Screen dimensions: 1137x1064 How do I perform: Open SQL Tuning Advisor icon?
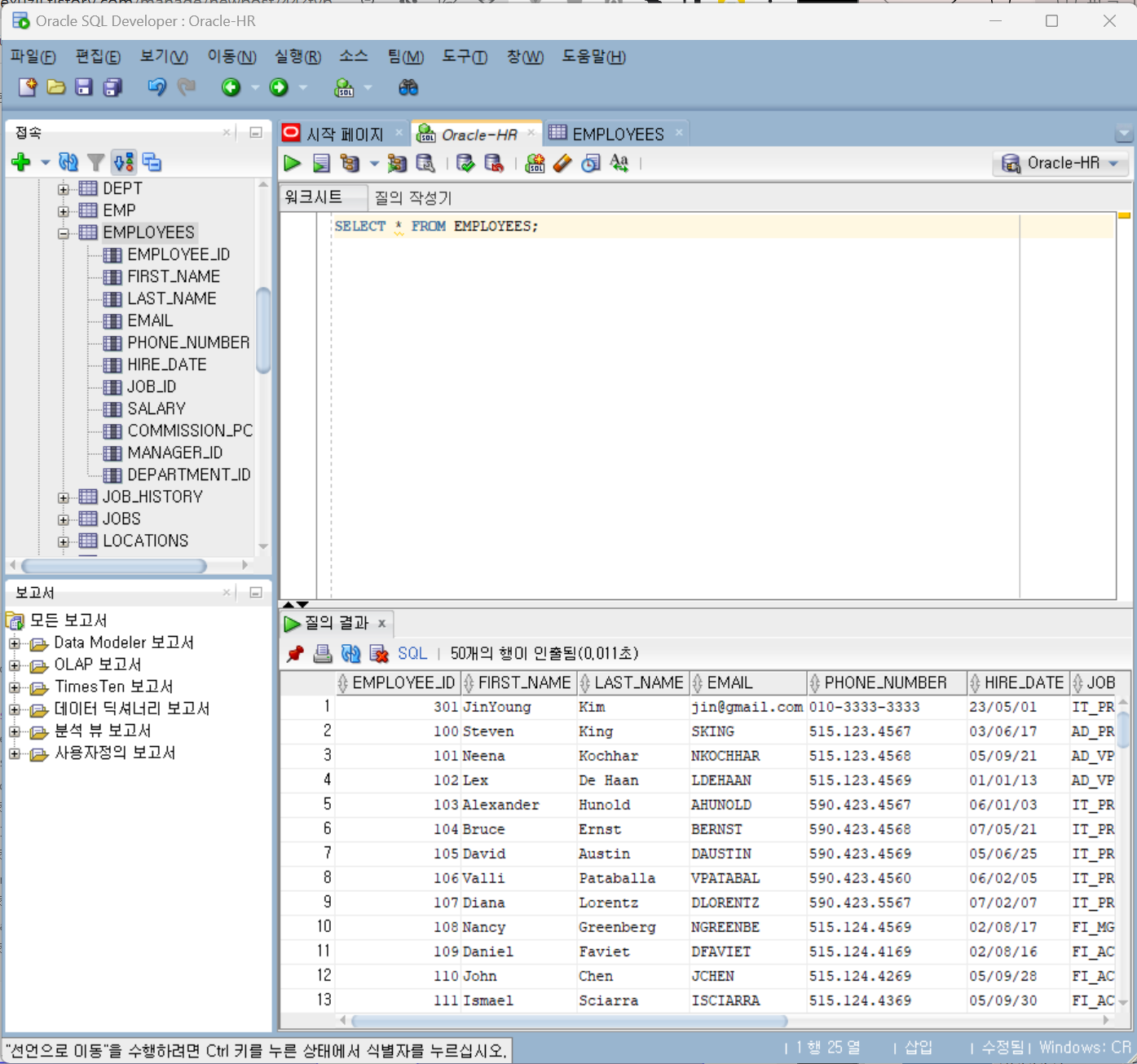[x=425, y=163]
